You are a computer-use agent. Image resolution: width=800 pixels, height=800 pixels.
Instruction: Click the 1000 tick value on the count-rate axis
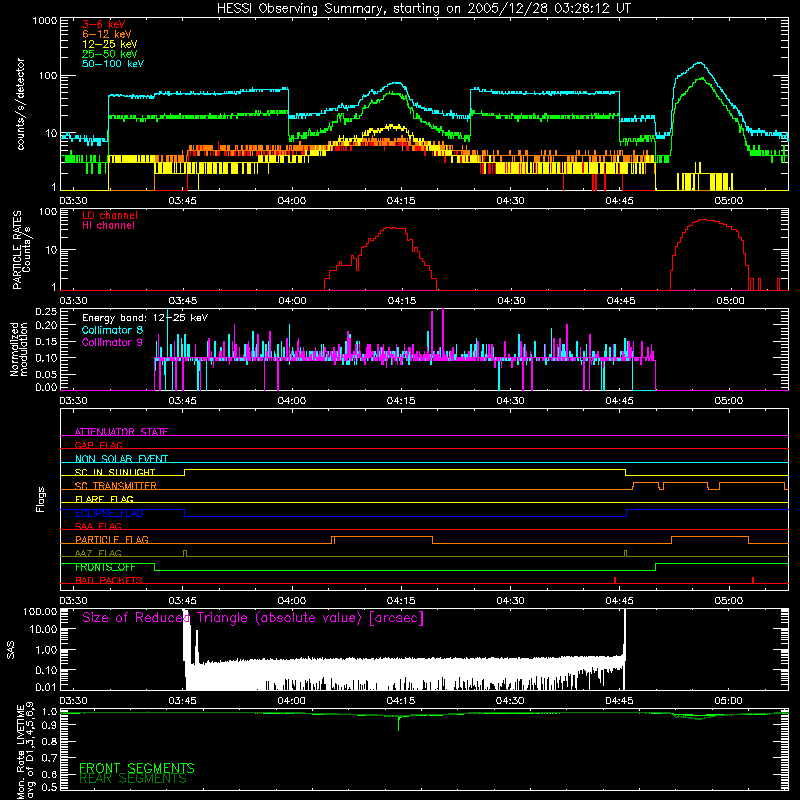click(x=45, y=21)
